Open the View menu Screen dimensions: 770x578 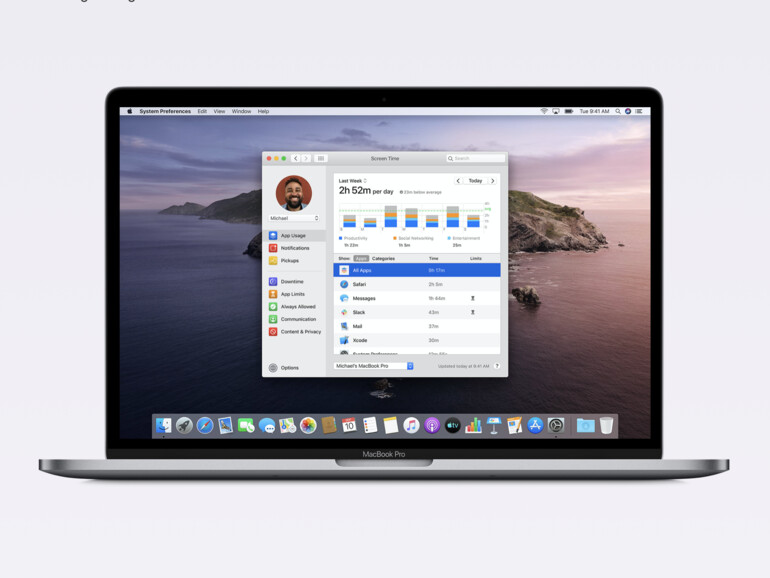(x=219, y=111)
